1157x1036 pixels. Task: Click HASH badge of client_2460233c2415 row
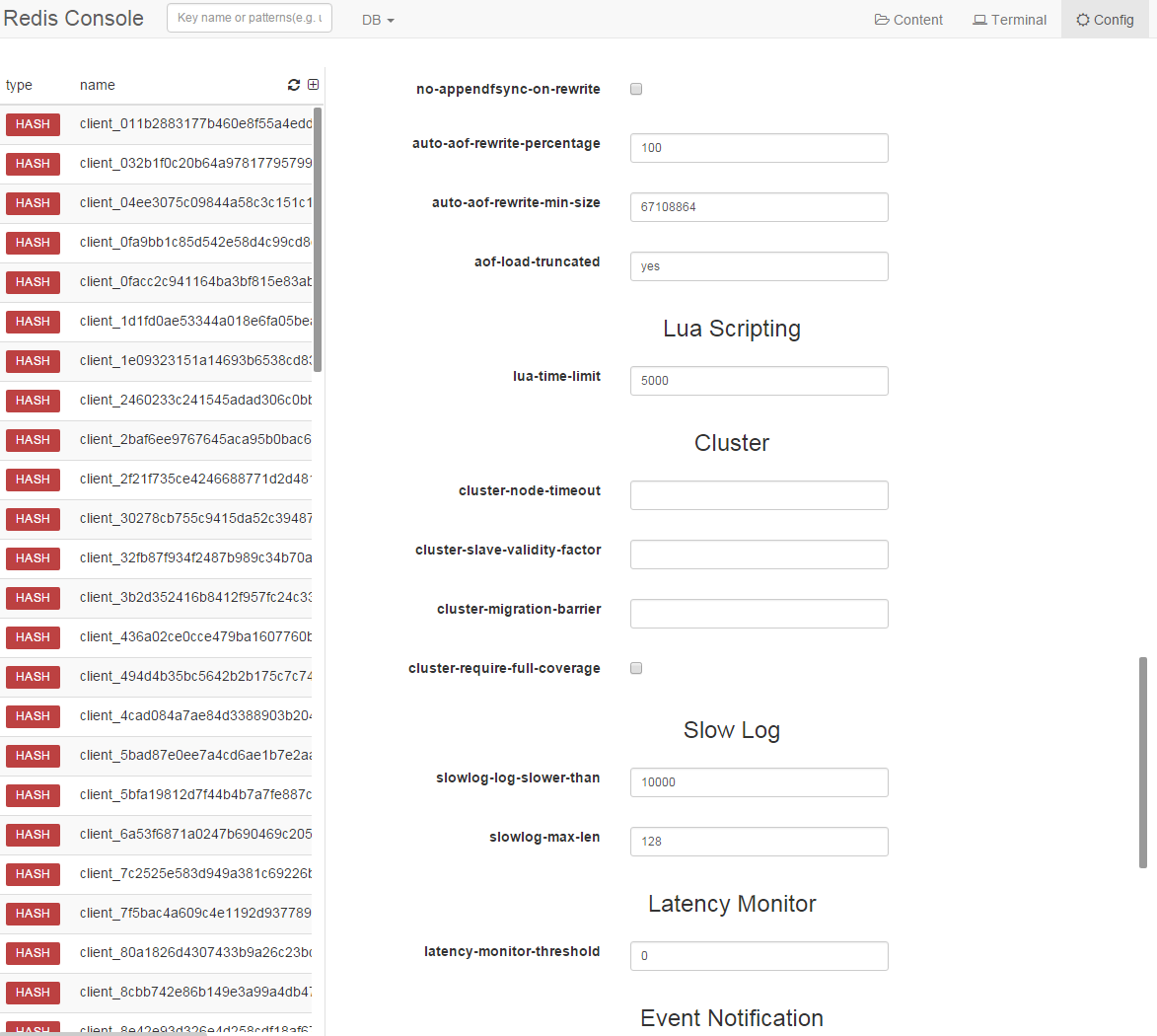click(33, 400)
